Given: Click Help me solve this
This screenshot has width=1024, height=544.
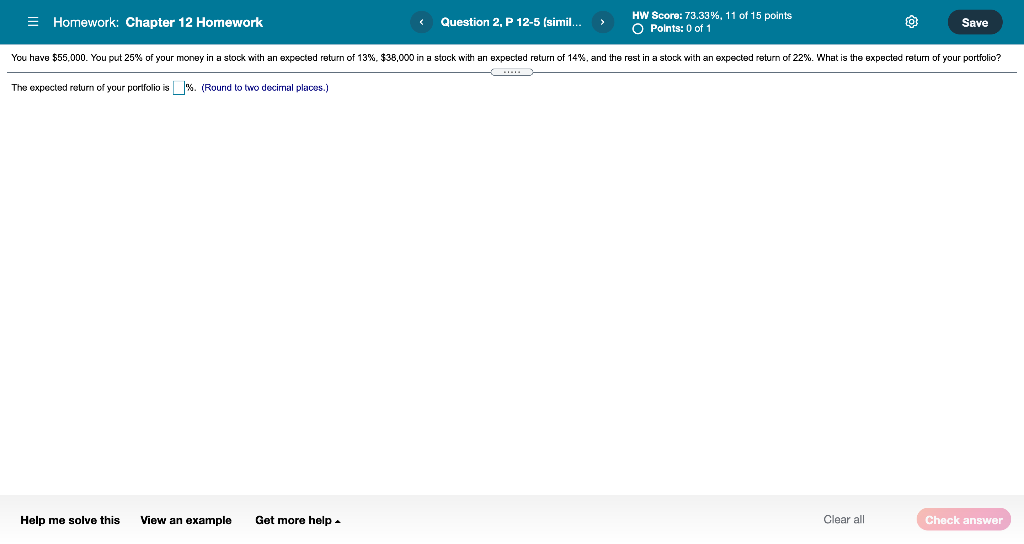Looking at the screenshot, I should 70,520.
